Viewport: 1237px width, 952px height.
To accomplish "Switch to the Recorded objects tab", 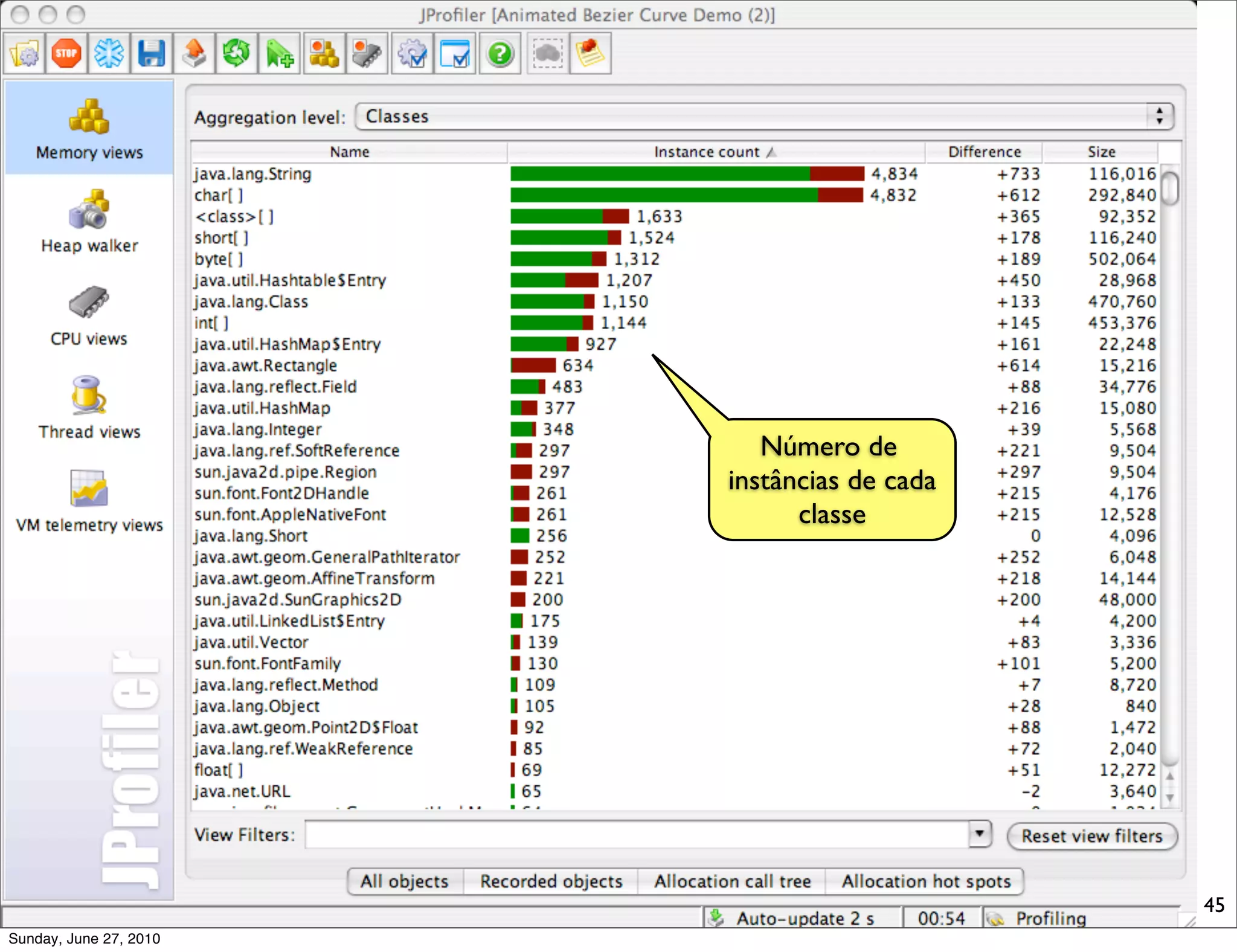I will (x=551, y=881).
